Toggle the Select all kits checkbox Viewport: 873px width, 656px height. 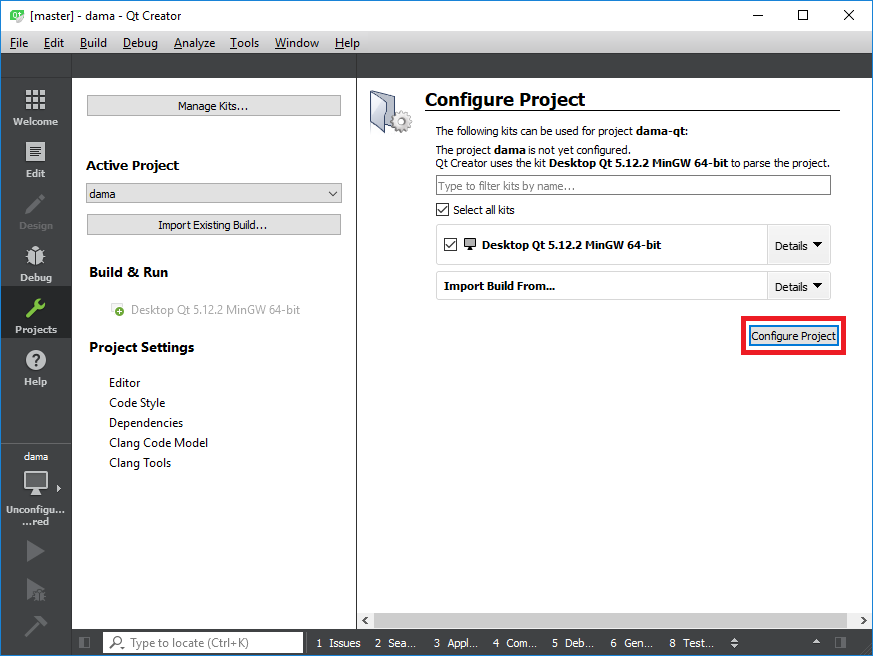(442, 209)
